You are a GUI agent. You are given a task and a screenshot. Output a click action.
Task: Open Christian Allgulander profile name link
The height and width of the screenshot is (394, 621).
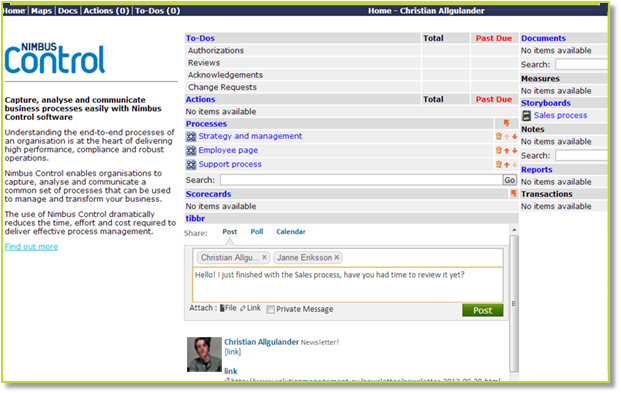pyautogui.click(x=261, y=342)
